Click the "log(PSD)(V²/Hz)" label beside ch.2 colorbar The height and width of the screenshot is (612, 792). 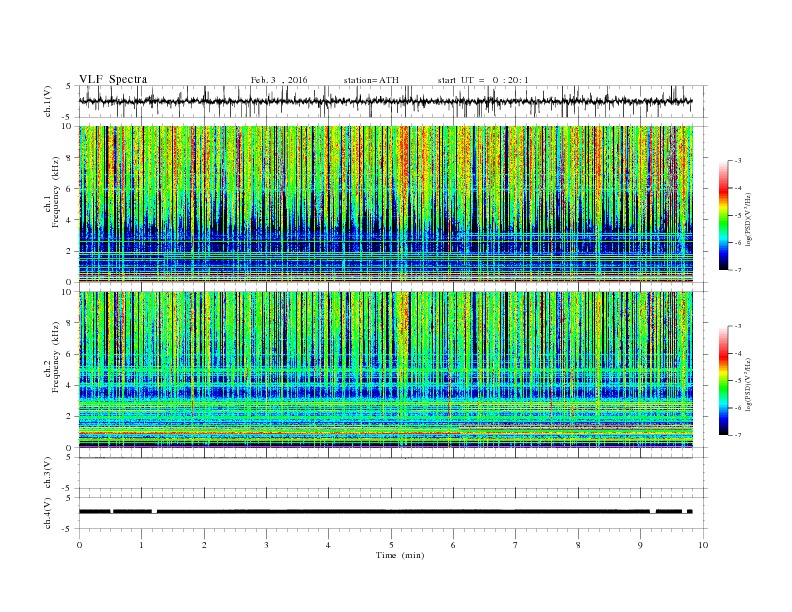(x=749, y=384)
